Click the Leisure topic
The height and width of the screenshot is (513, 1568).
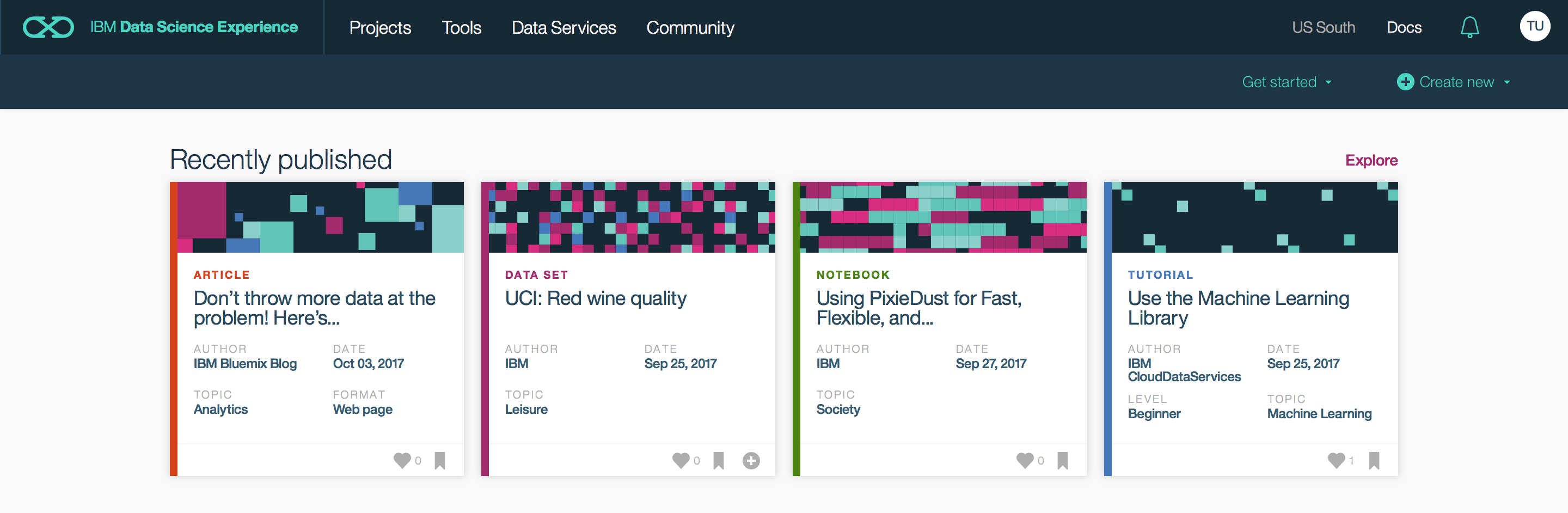[526, 410]
